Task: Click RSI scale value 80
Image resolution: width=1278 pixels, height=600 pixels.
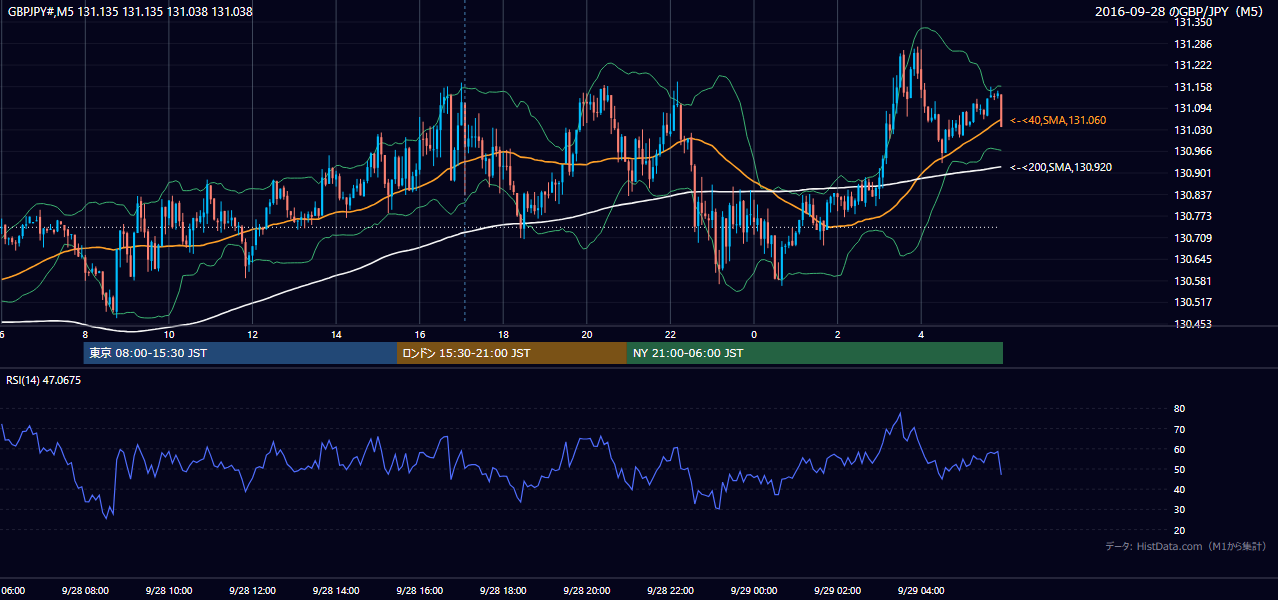Action: (x=1180, y=409)
